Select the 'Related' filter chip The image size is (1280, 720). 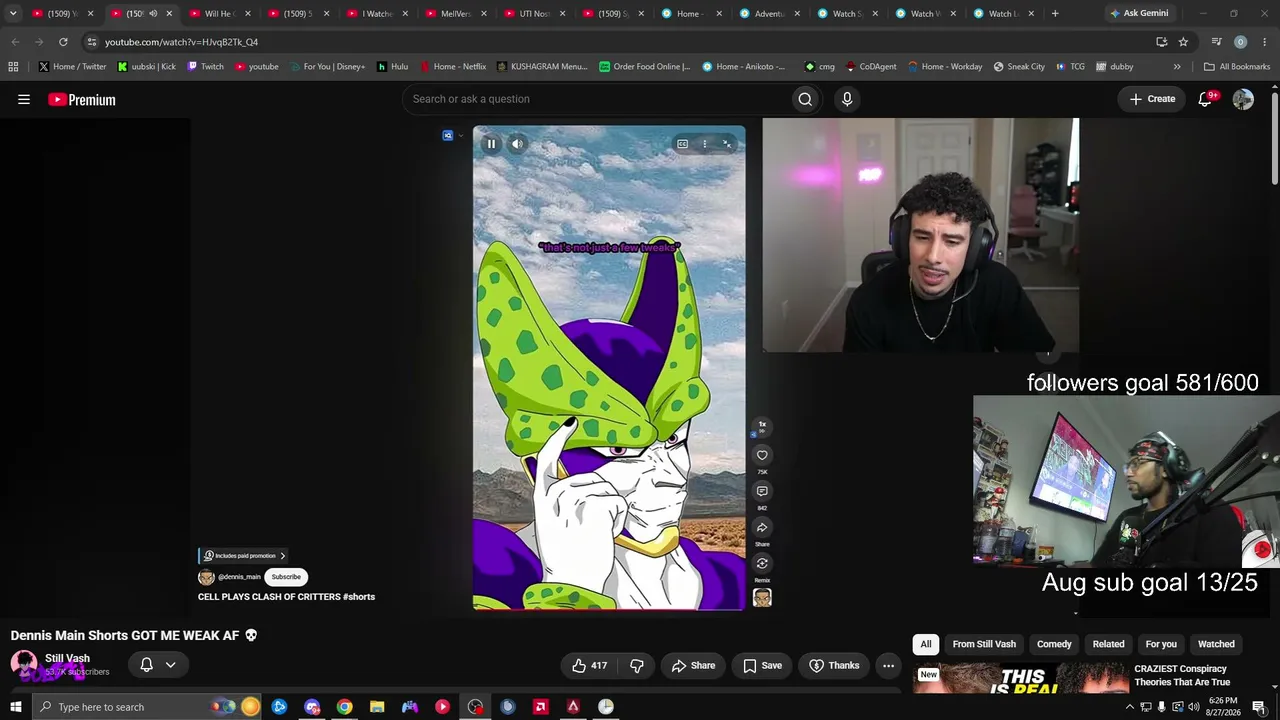point(1108,644)
